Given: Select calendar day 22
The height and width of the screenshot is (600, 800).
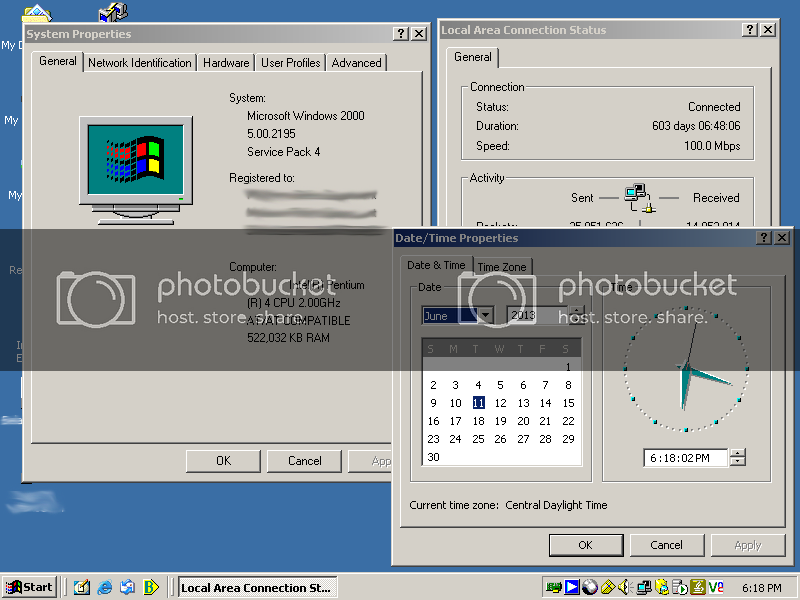Looking at the screenshot, I should (x=568, y=421).
